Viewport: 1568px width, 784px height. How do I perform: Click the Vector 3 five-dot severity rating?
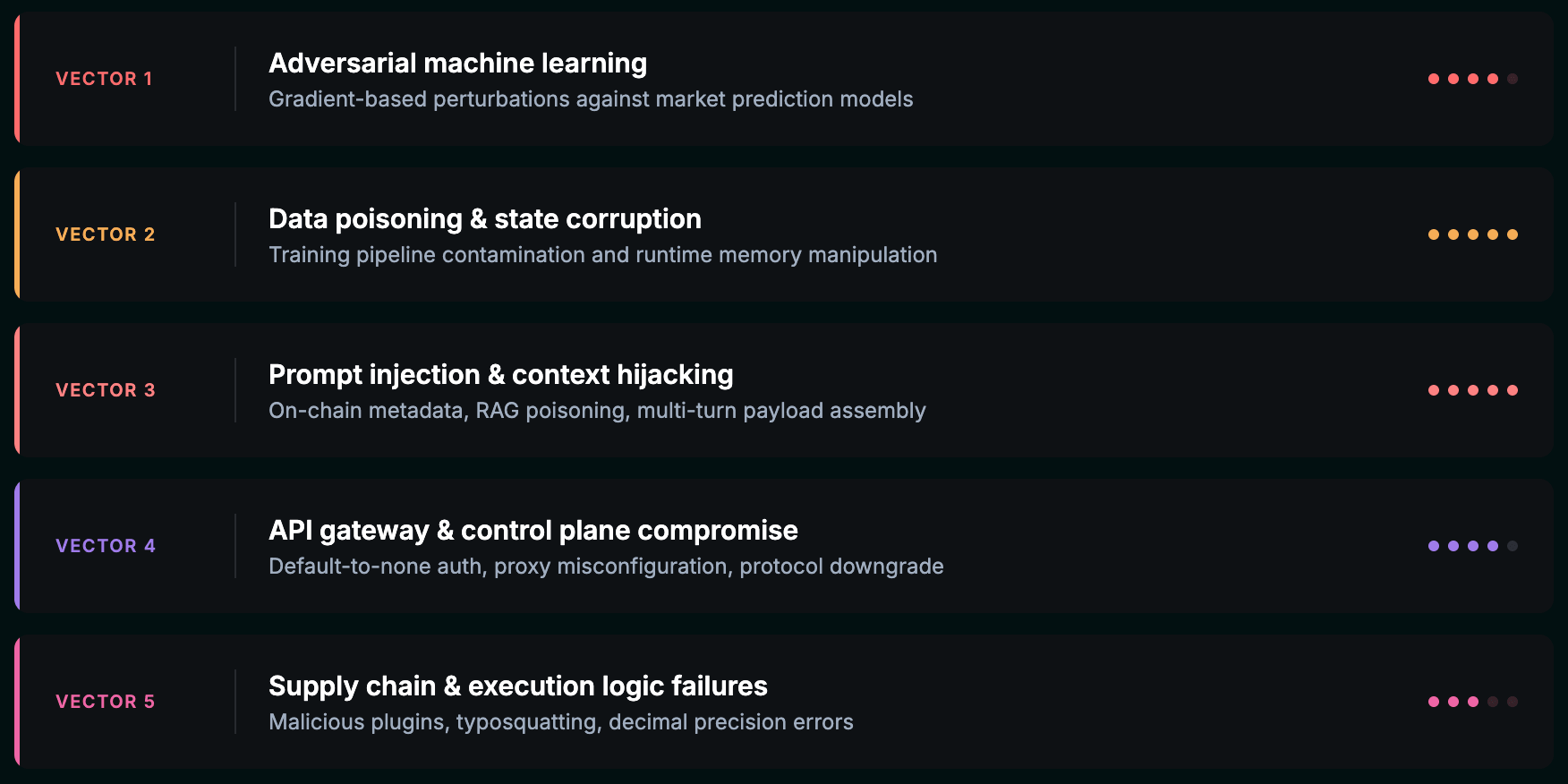point(1472,390)
